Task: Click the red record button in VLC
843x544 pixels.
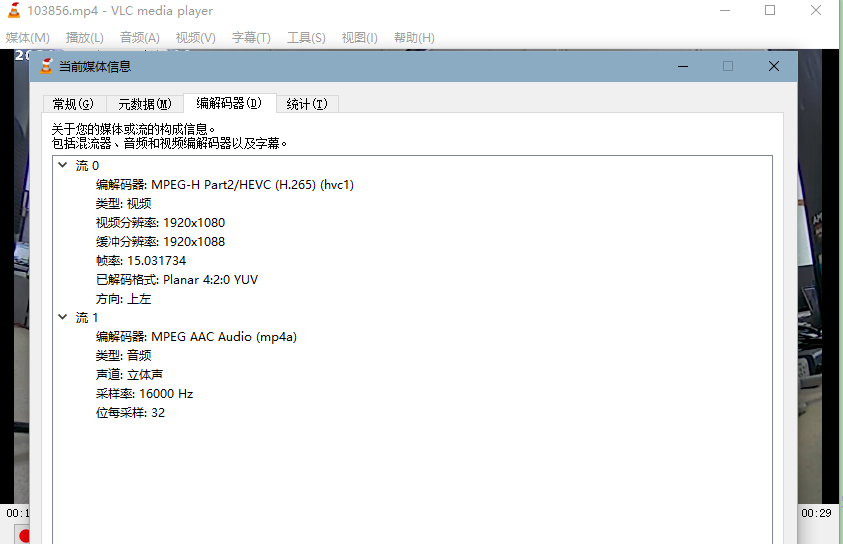Action: [24, 536]
